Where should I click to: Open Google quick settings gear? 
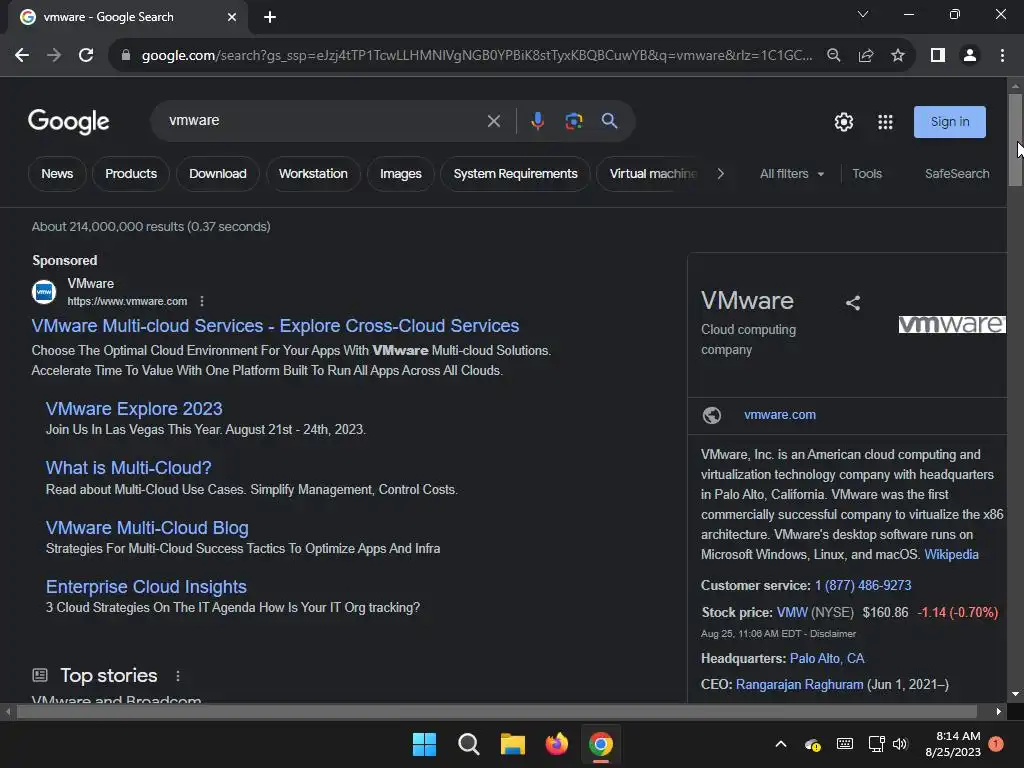[844, 122]
